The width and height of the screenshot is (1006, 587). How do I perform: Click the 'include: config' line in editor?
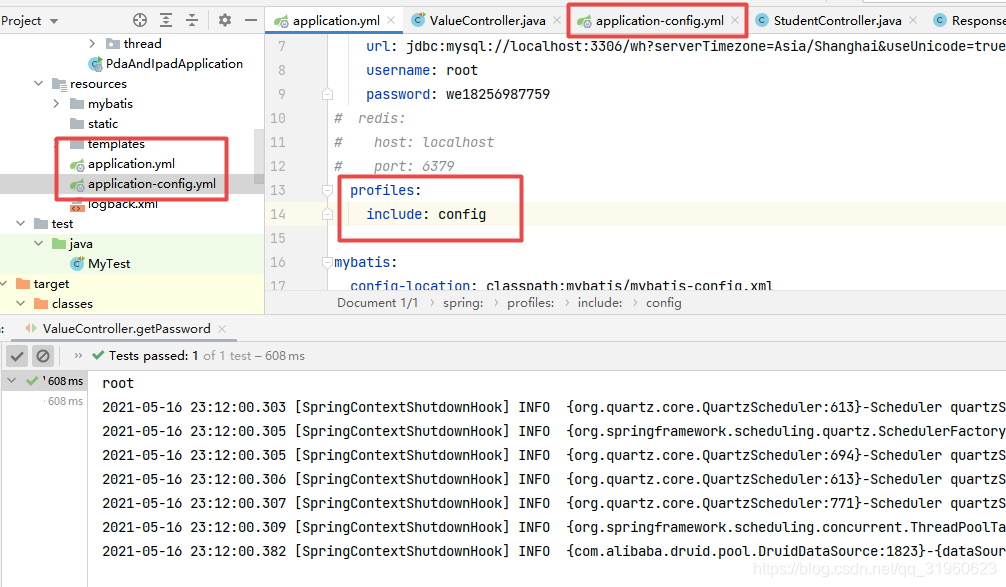pyautogui.click(x=426, y=214)
